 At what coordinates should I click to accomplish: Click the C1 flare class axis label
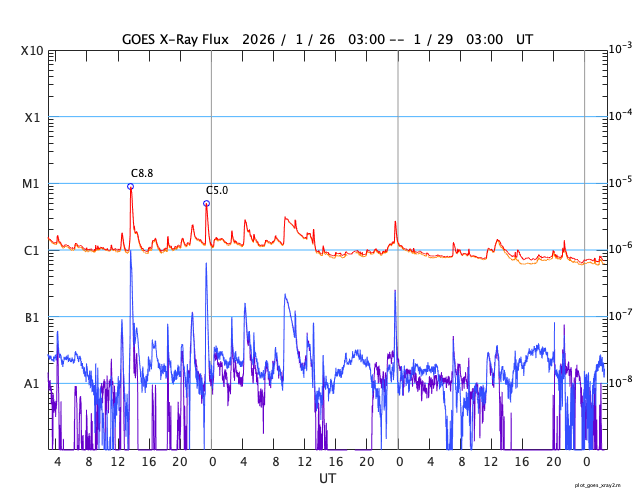coord(32,251)
